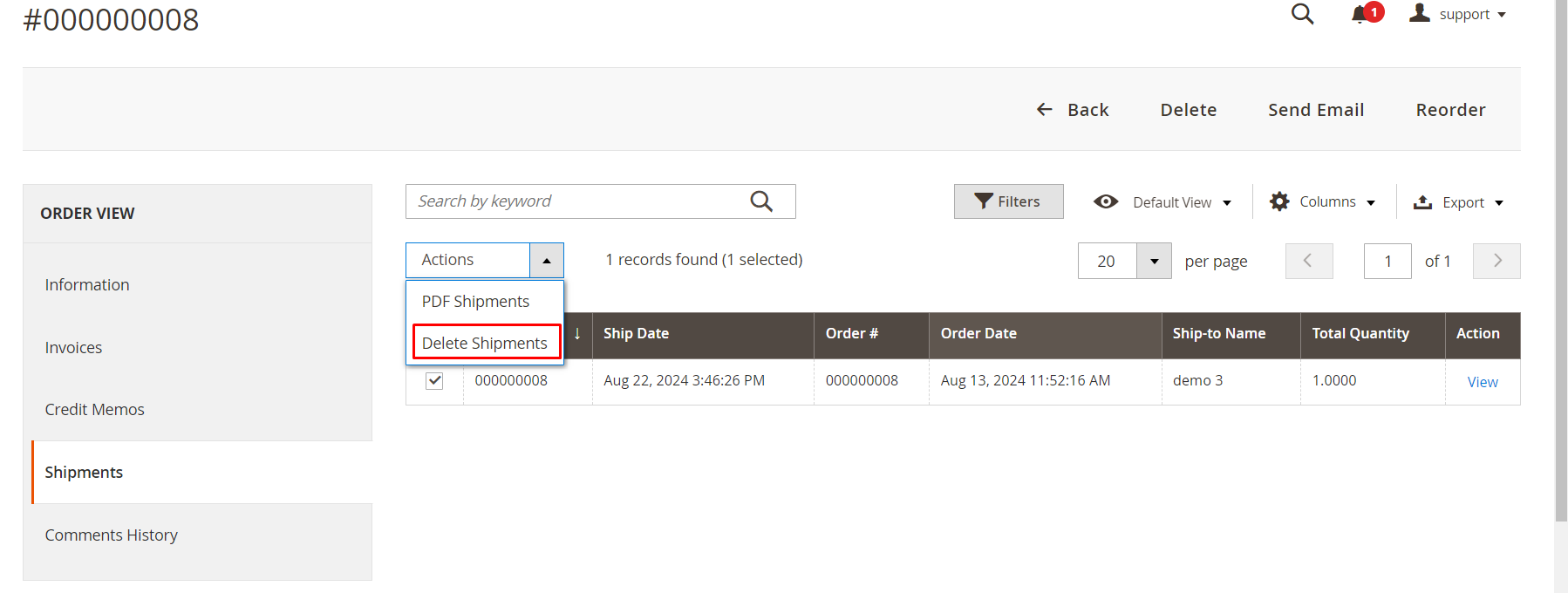Image resolution: width=1568 pixels, height=593 pixels.
Task: Uncheck shipment 000000008 row checkbox
Action: pyautogui.click(x=434, y=381)
